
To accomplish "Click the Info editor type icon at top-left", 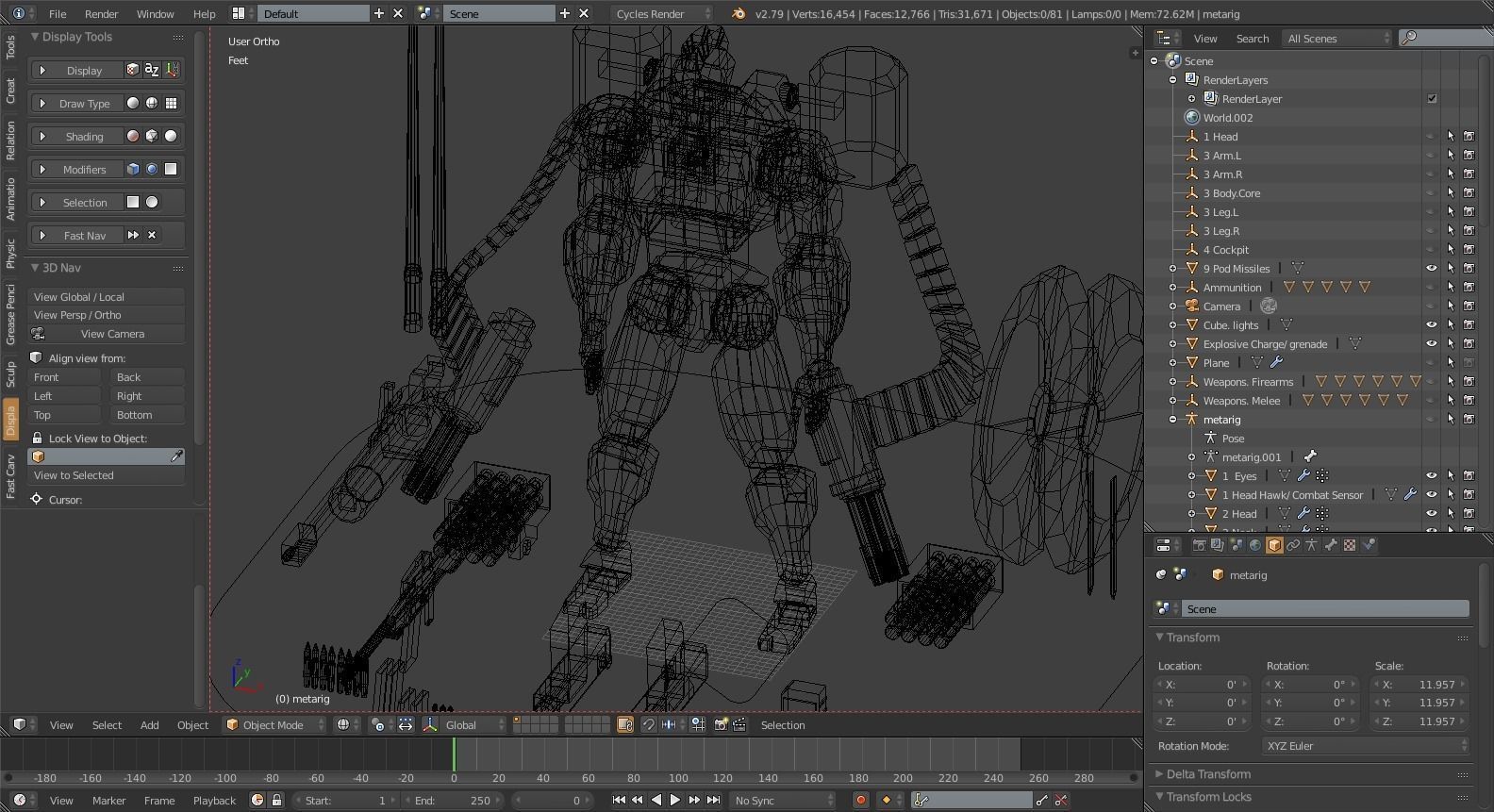I will [x=19, y=13].
